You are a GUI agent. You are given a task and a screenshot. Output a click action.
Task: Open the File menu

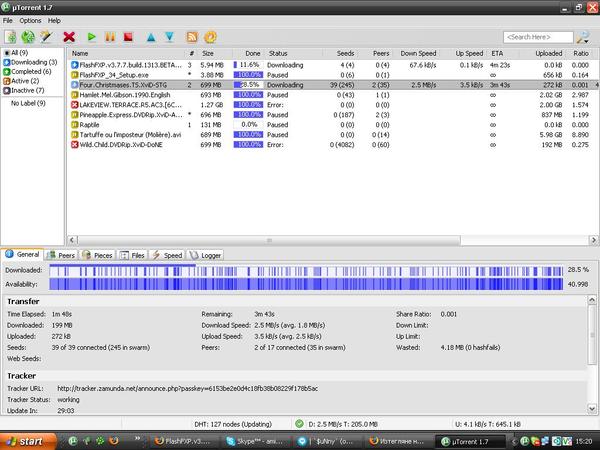tap(8, 21)
